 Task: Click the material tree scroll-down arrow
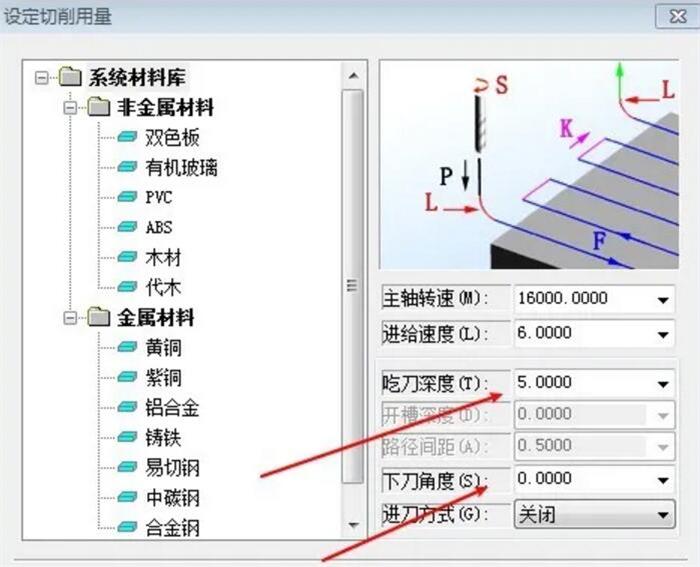(x=353, y=525)
